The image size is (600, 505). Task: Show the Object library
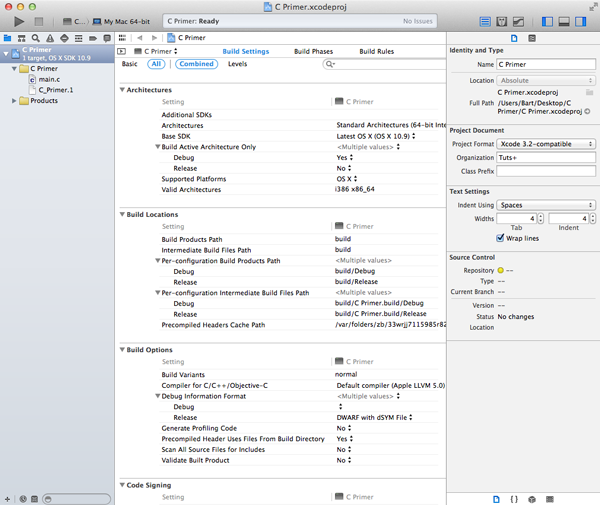click(x=532, y=499)
